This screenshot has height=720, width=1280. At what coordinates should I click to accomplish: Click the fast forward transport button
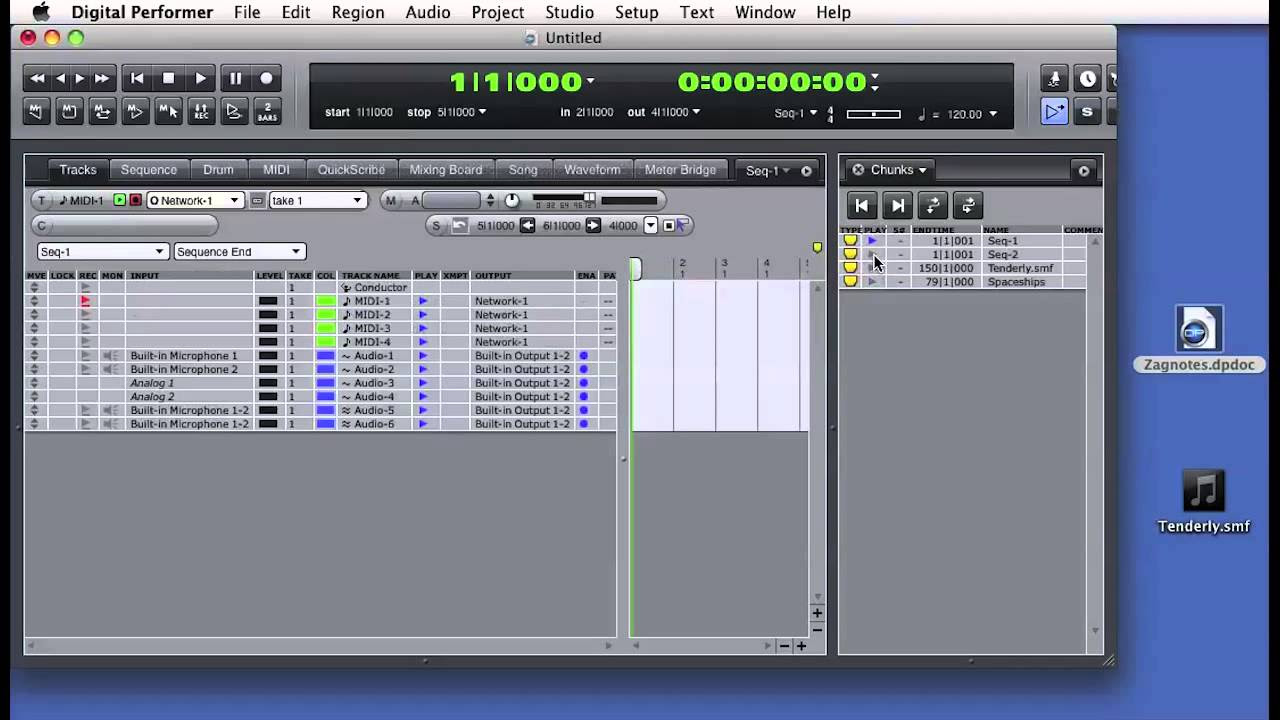click(x=102, y=78)
